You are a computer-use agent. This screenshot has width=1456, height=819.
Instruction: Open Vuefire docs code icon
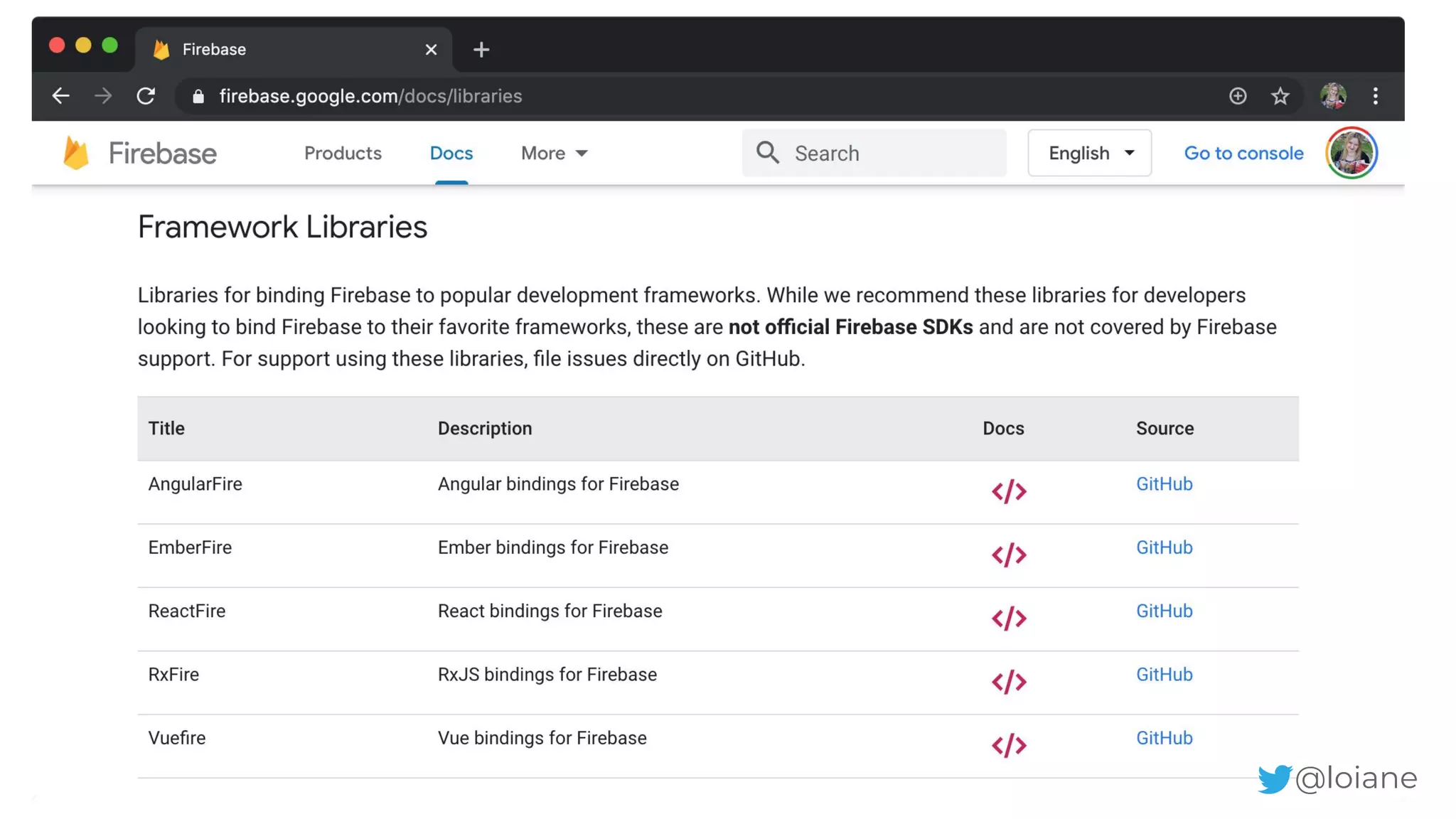1009,745
